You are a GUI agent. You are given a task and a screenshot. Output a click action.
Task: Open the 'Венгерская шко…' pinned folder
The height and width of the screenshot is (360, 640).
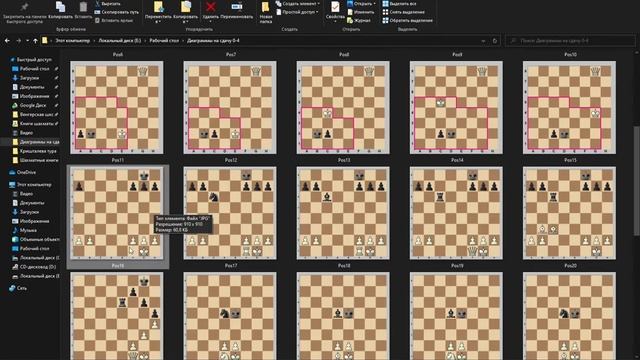[37, 115]
